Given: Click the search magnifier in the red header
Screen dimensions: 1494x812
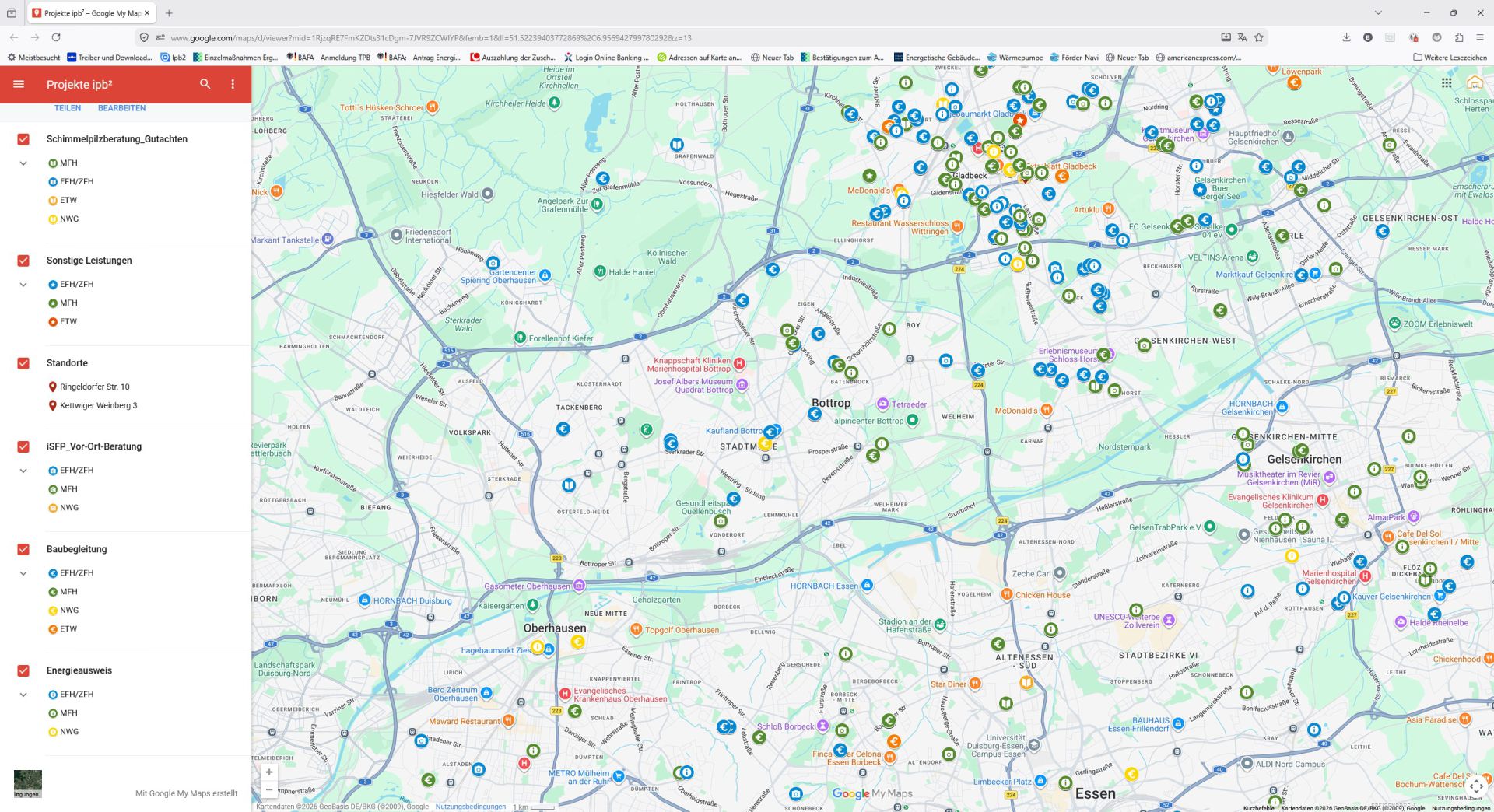Looking at the screenshot, I should 205,84.
